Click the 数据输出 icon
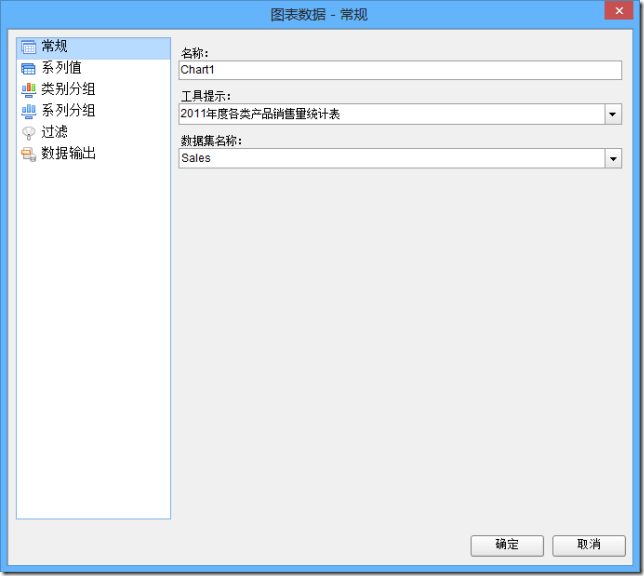The height and width of the screenshot is (576, 644). coord(28,154)
